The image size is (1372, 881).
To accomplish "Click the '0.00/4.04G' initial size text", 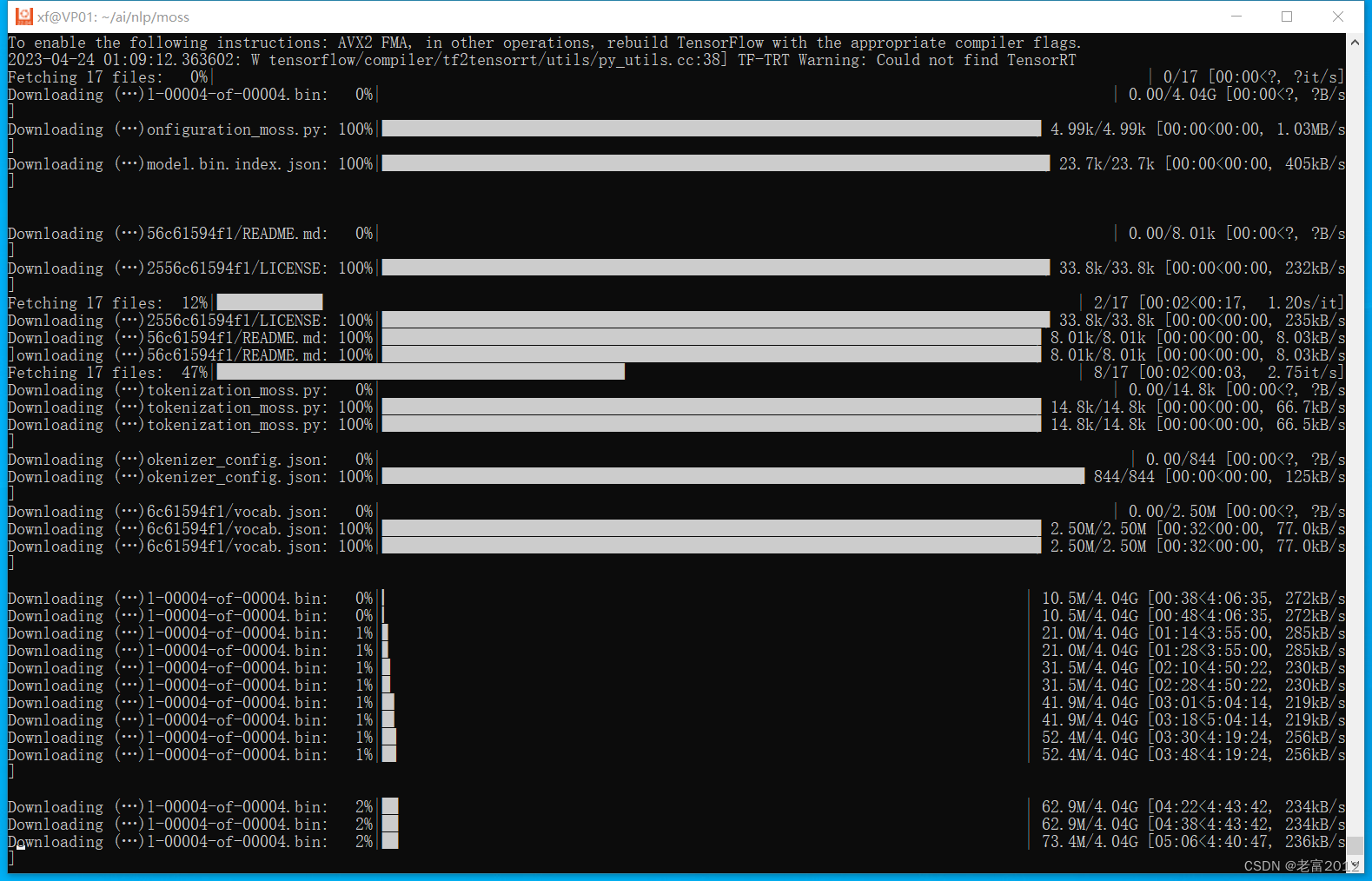I will tap(1172, 95).
